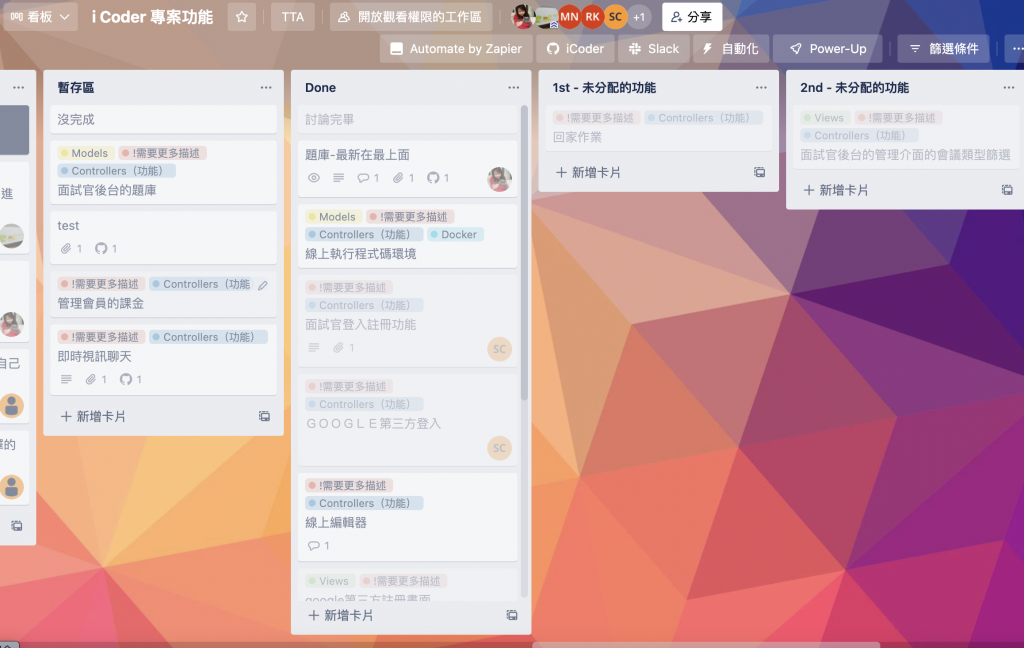Click the Models label on 面試官後台的題庫 card
The height and width of the screenshot is (648, 1024).
pyautogui.click(x=84, y=153)
